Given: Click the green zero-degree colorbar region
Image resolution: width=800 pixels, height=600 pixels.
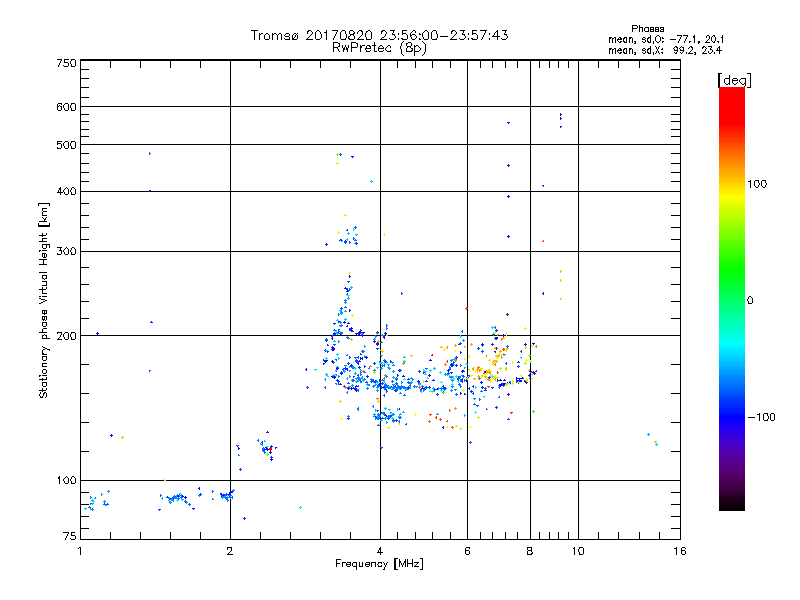Looking at the screenshot, I should point(732,300).
